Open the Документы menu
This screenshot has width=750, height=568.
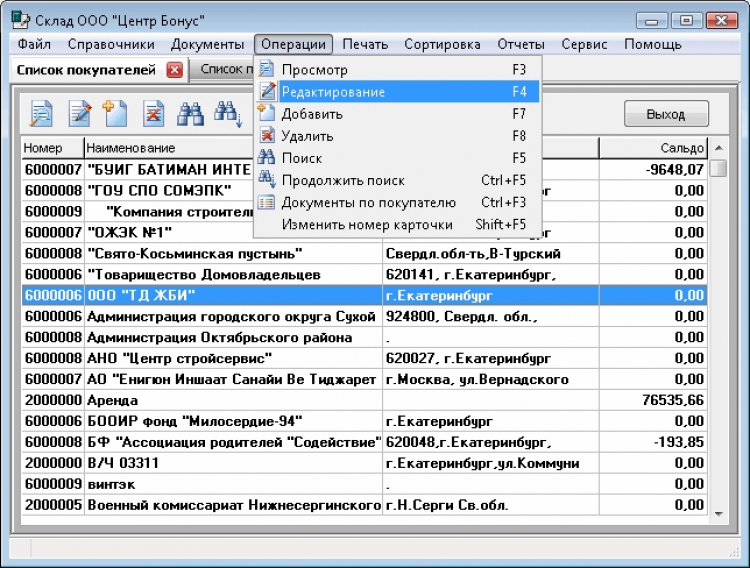[x=208, y=45]
